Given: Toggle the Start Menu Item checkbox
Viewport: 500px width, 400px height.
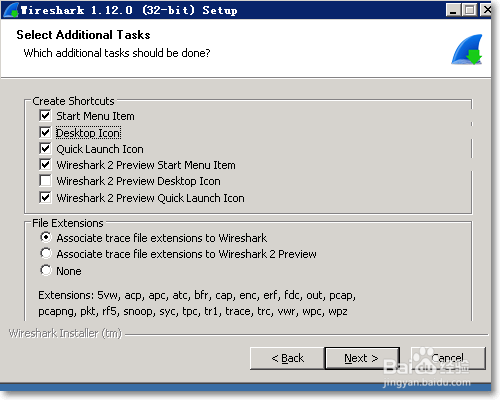Looking at the screenshot, I should (x=45, y=115).
